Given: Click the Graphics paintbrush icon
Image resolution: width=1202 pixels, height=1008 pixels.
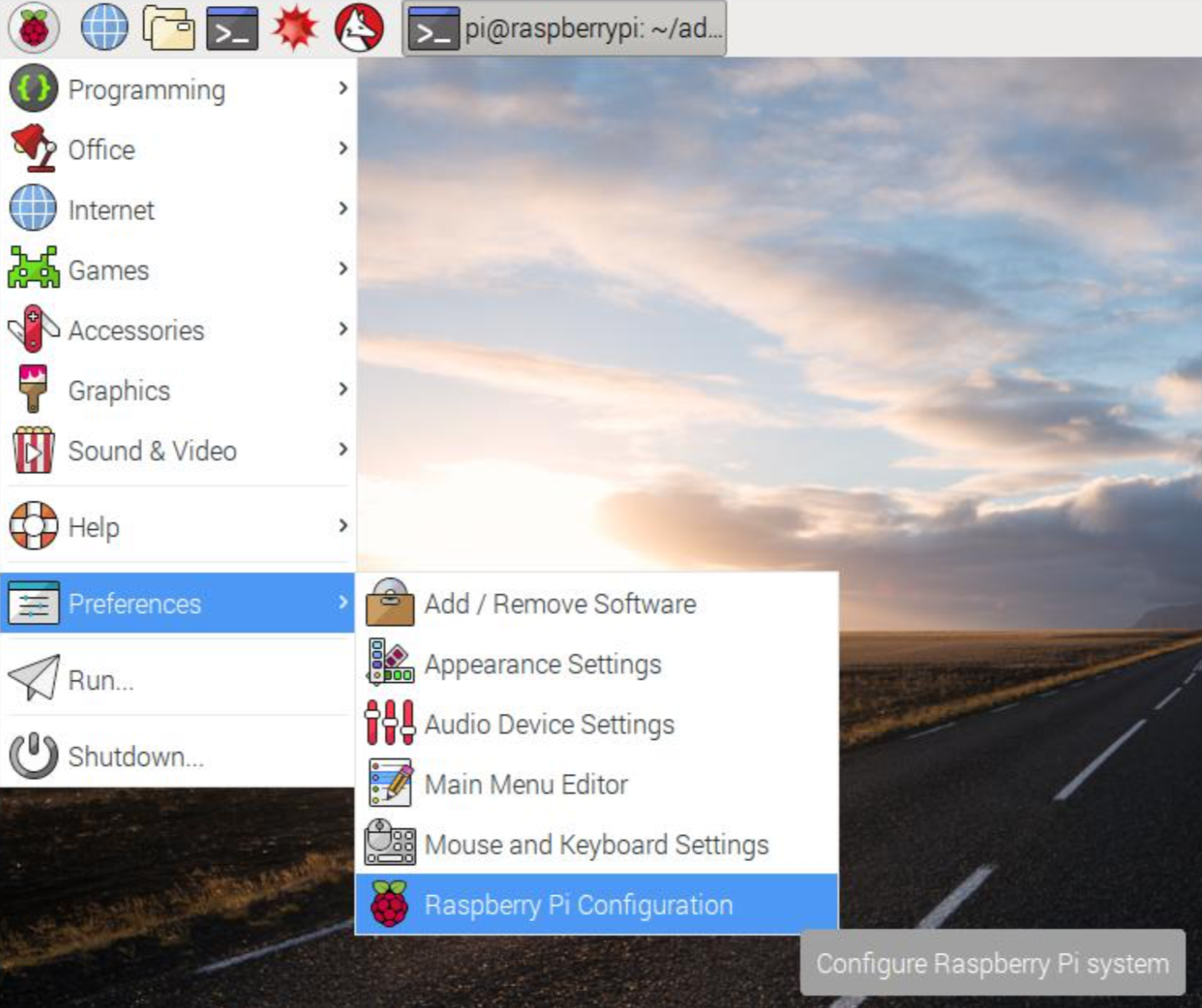Looking at the screenshot, I should tap(33, 389).
